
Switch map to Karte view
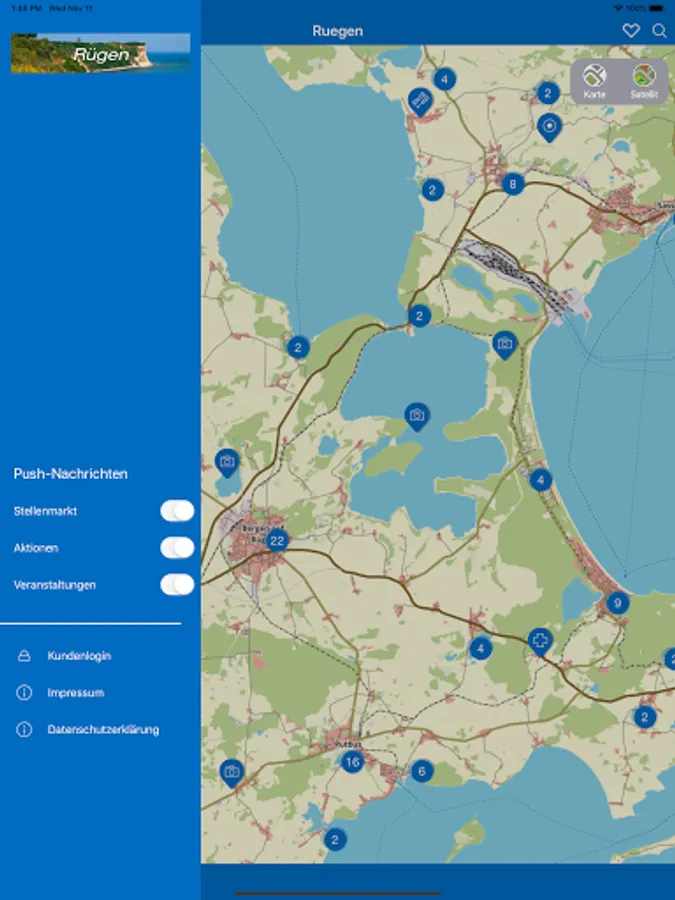click(x=595, y=82)
